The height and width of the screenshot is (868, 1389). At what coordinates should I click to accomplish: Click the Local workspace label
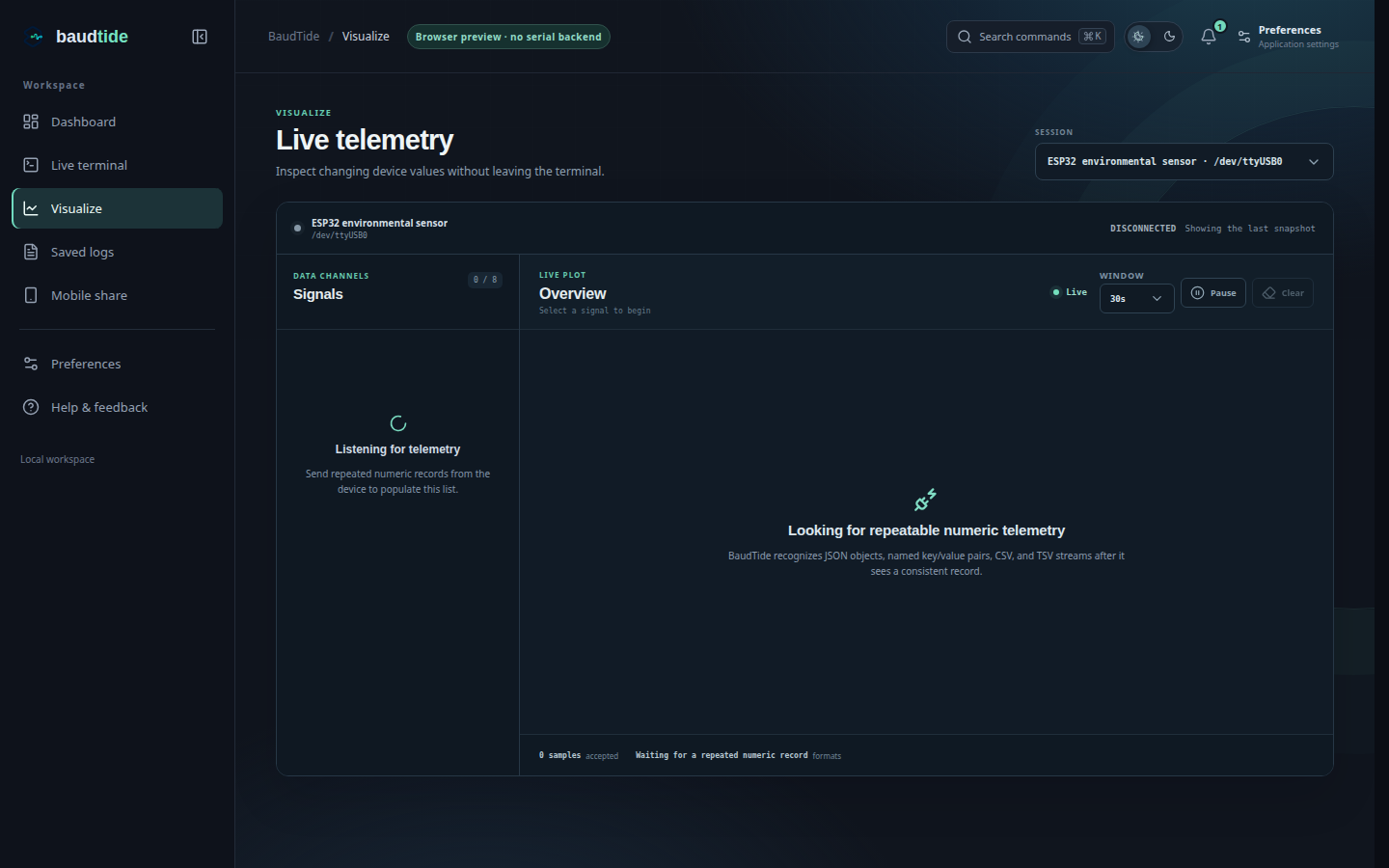[x=58, y=459]
